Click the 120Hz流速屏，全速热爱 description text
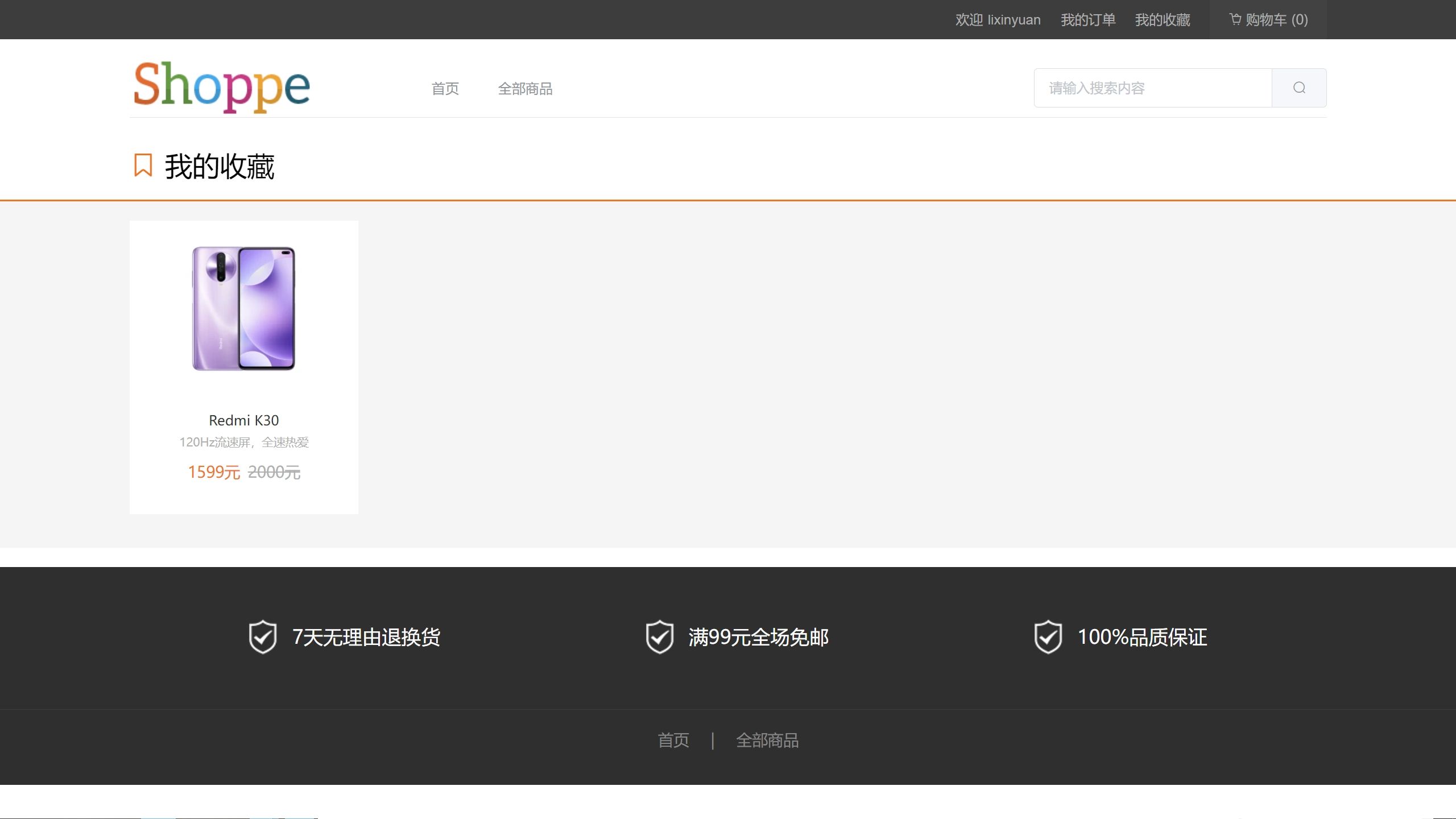 pyautogui.click(x=244, y=442)
